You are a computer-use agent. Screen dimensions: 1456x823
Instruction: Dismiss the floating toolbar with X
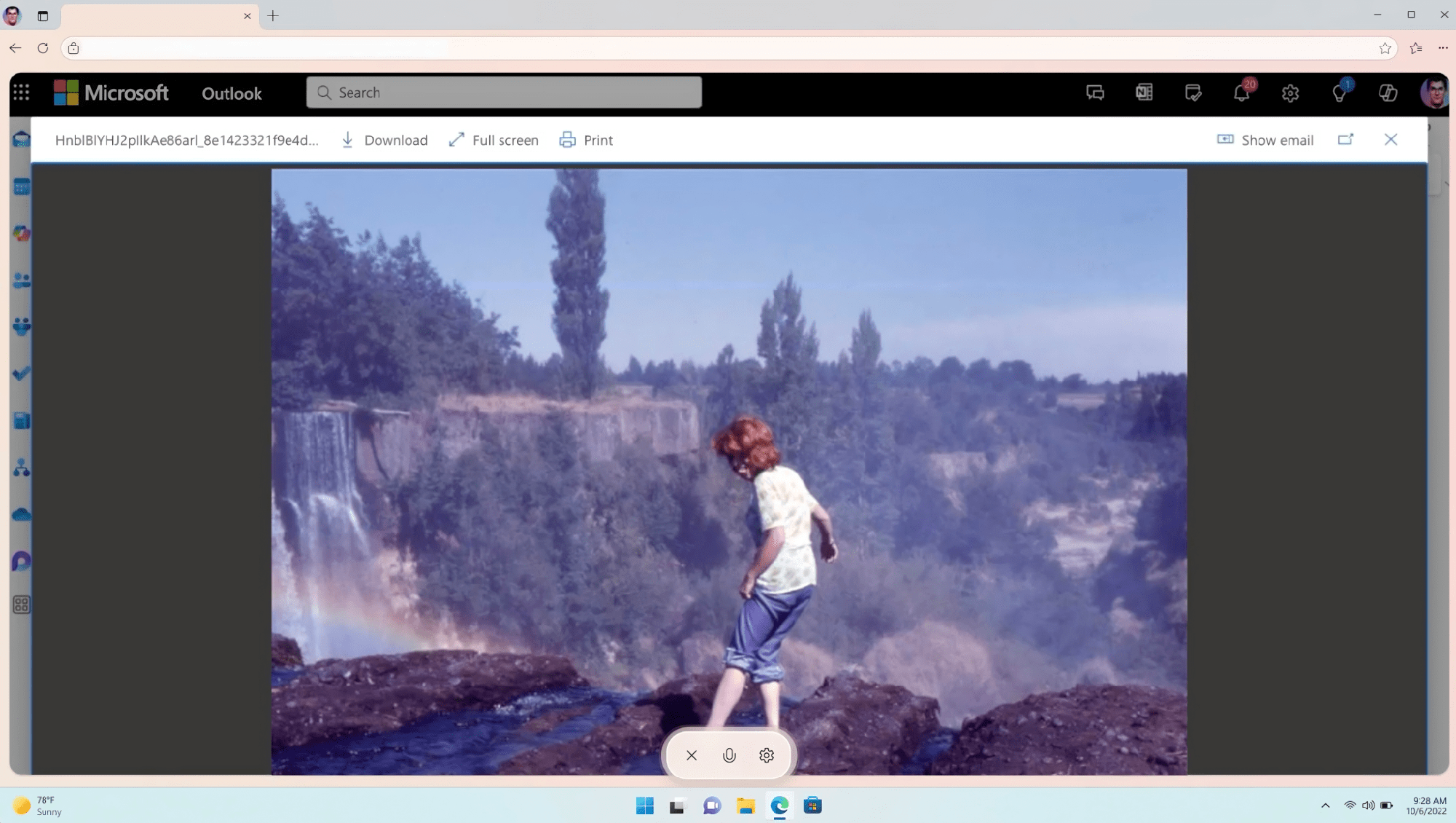click(691, 755)
